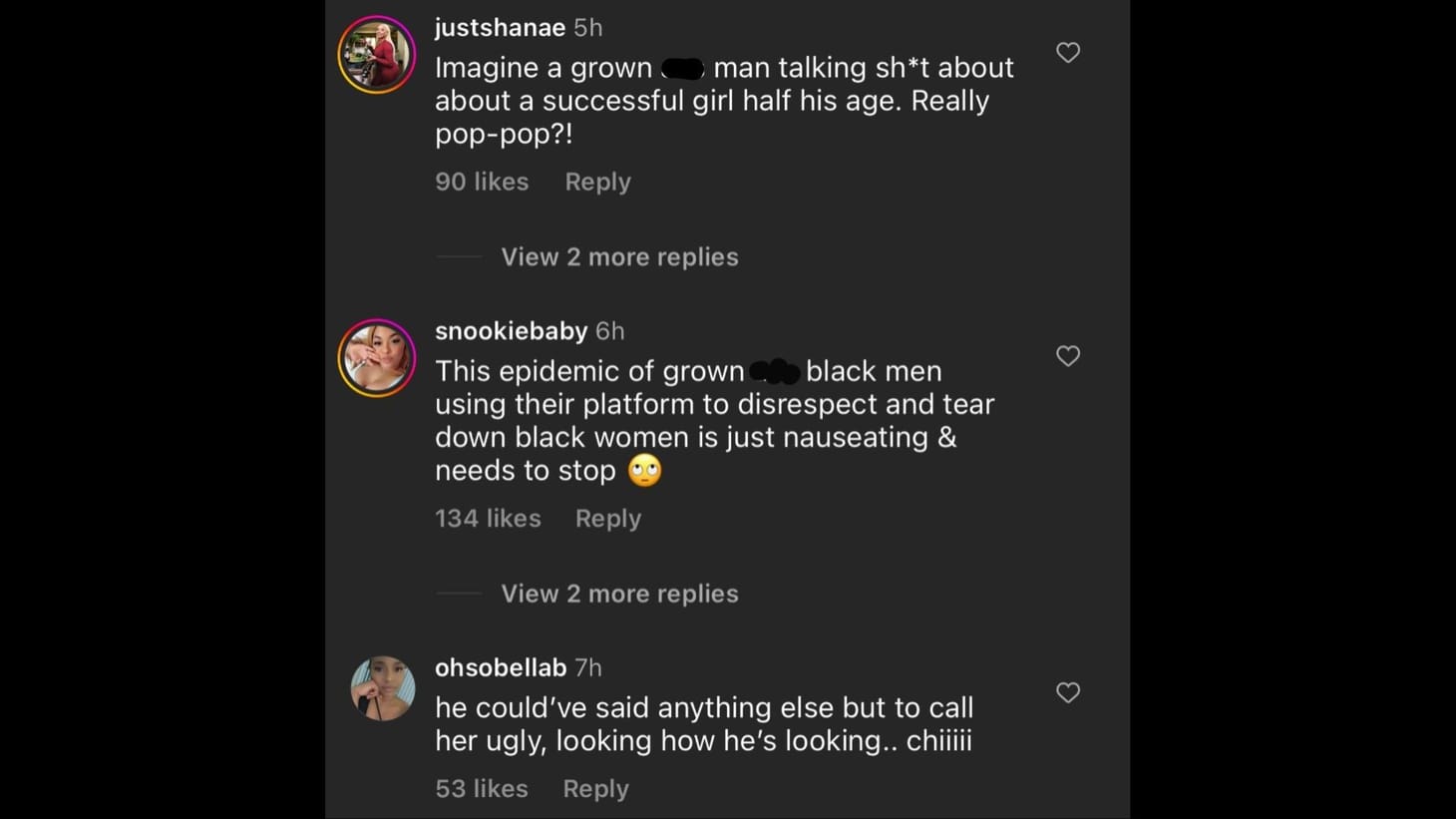1456x819 pixels.
Task: Reply to justshanae's comment
Action: pos(596,182)
